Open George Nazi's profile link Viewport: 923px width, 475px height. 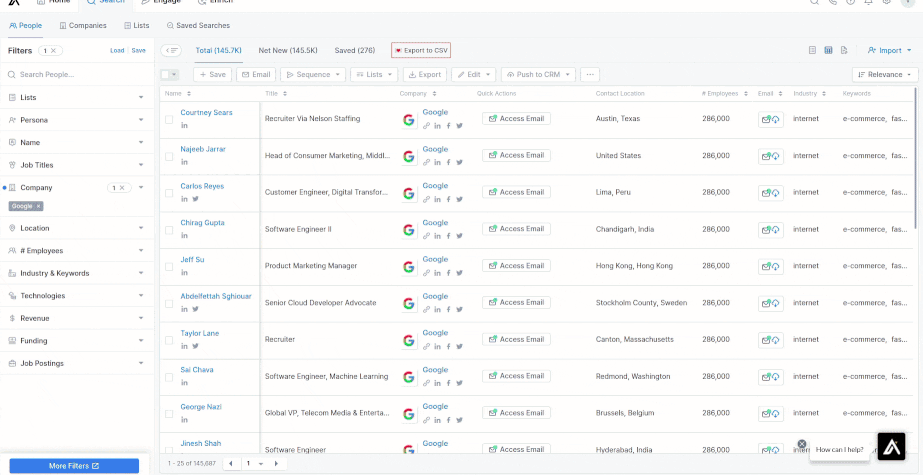pos(201,407)
